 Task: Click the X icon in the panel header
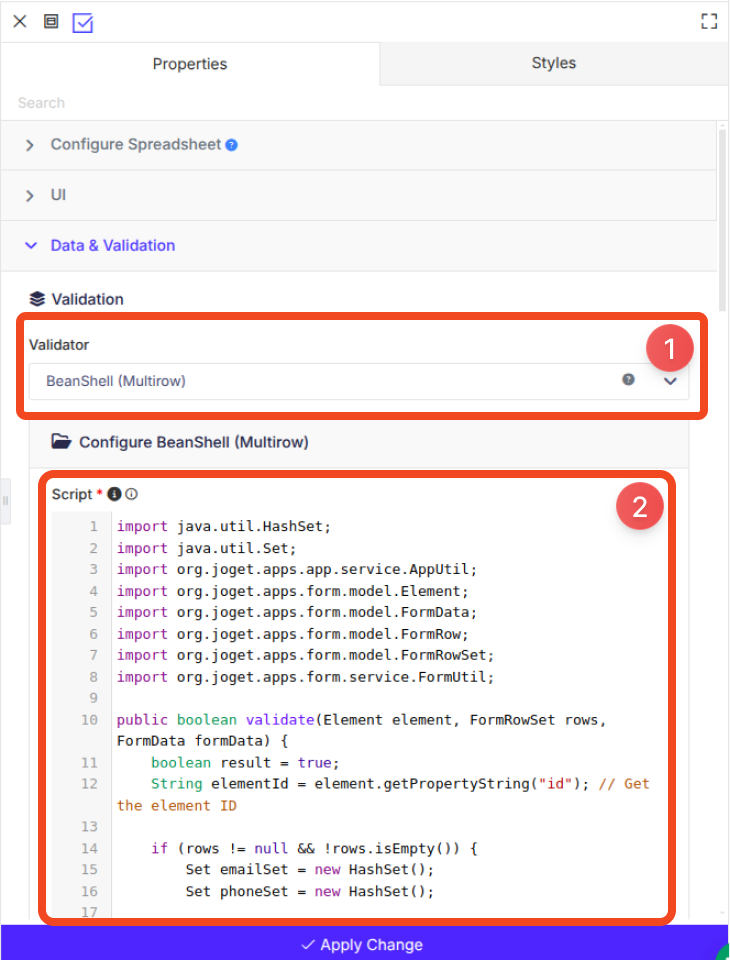(x=20, y=21)
